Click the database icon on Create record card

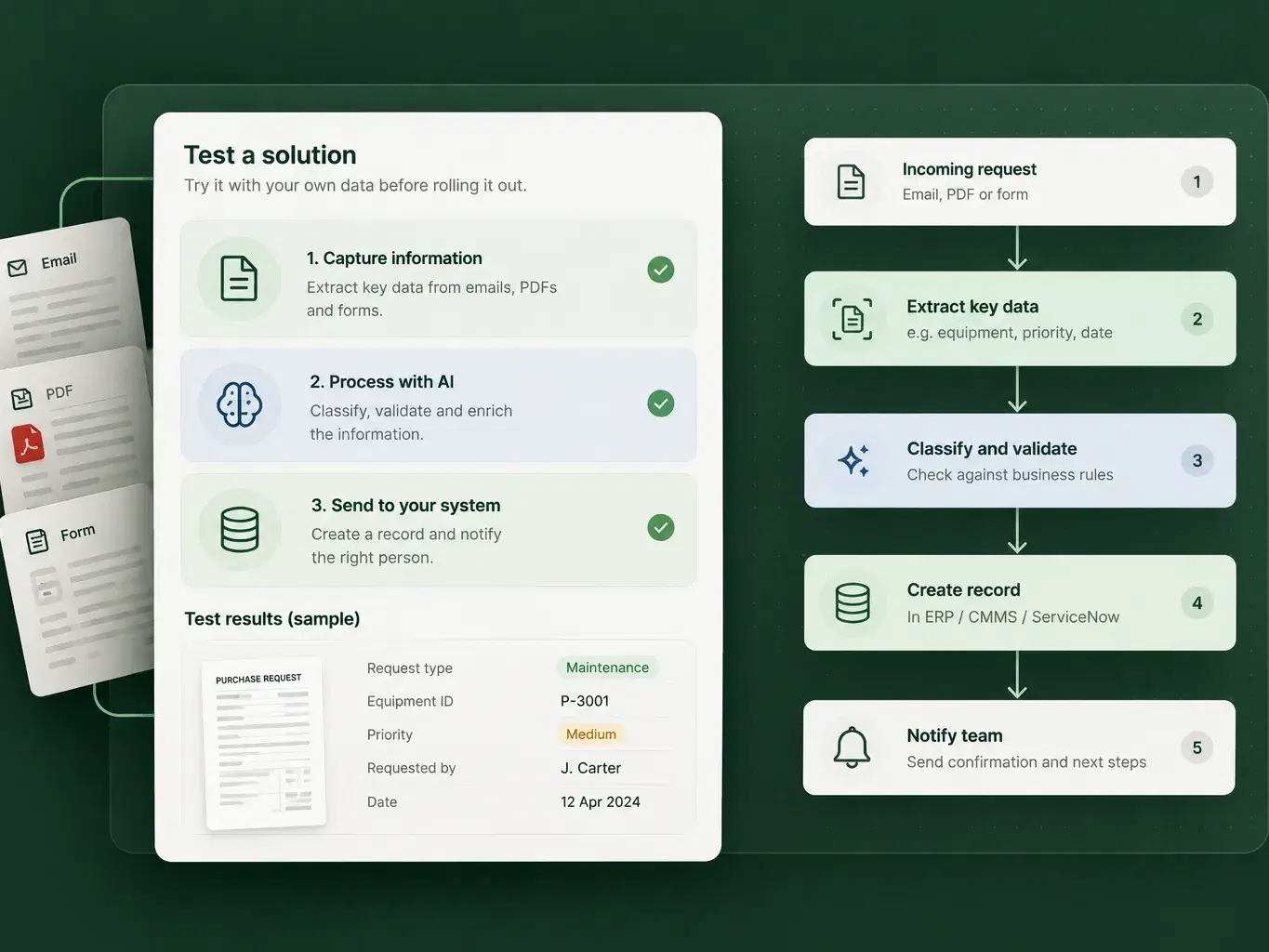point(853,602)
